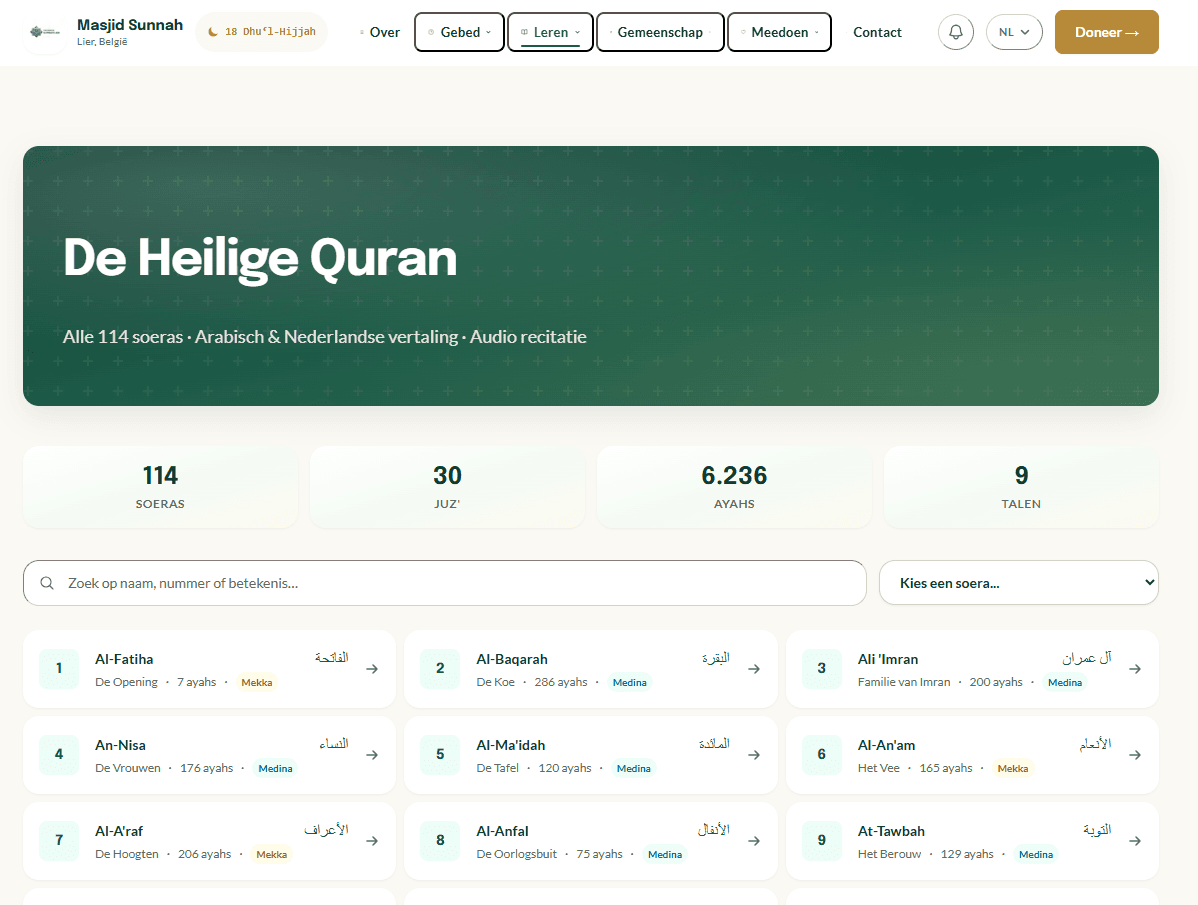Click the number 5 badge for Al-Ma'idah

click(x=440, y=754)
